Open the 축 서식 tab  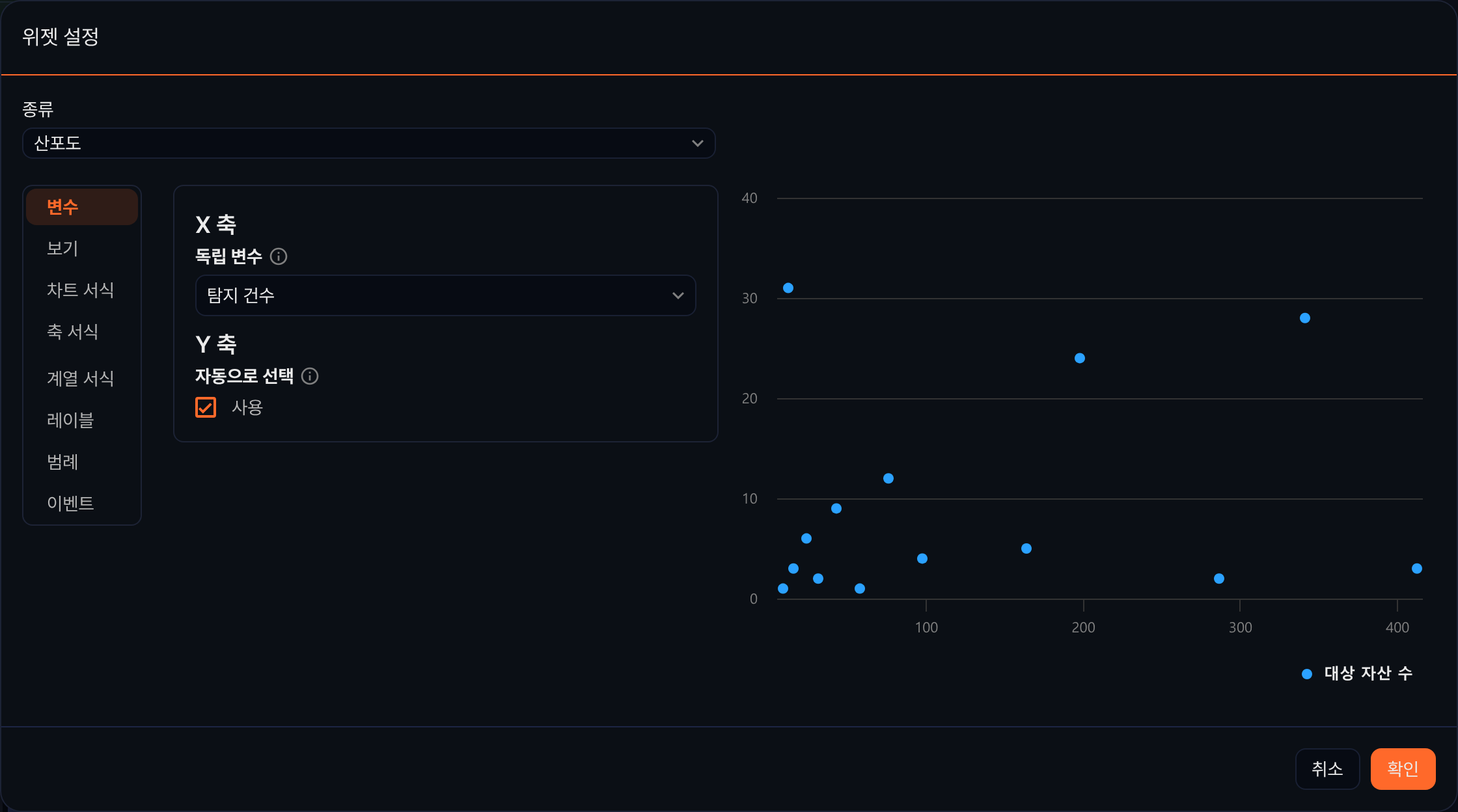82,332
